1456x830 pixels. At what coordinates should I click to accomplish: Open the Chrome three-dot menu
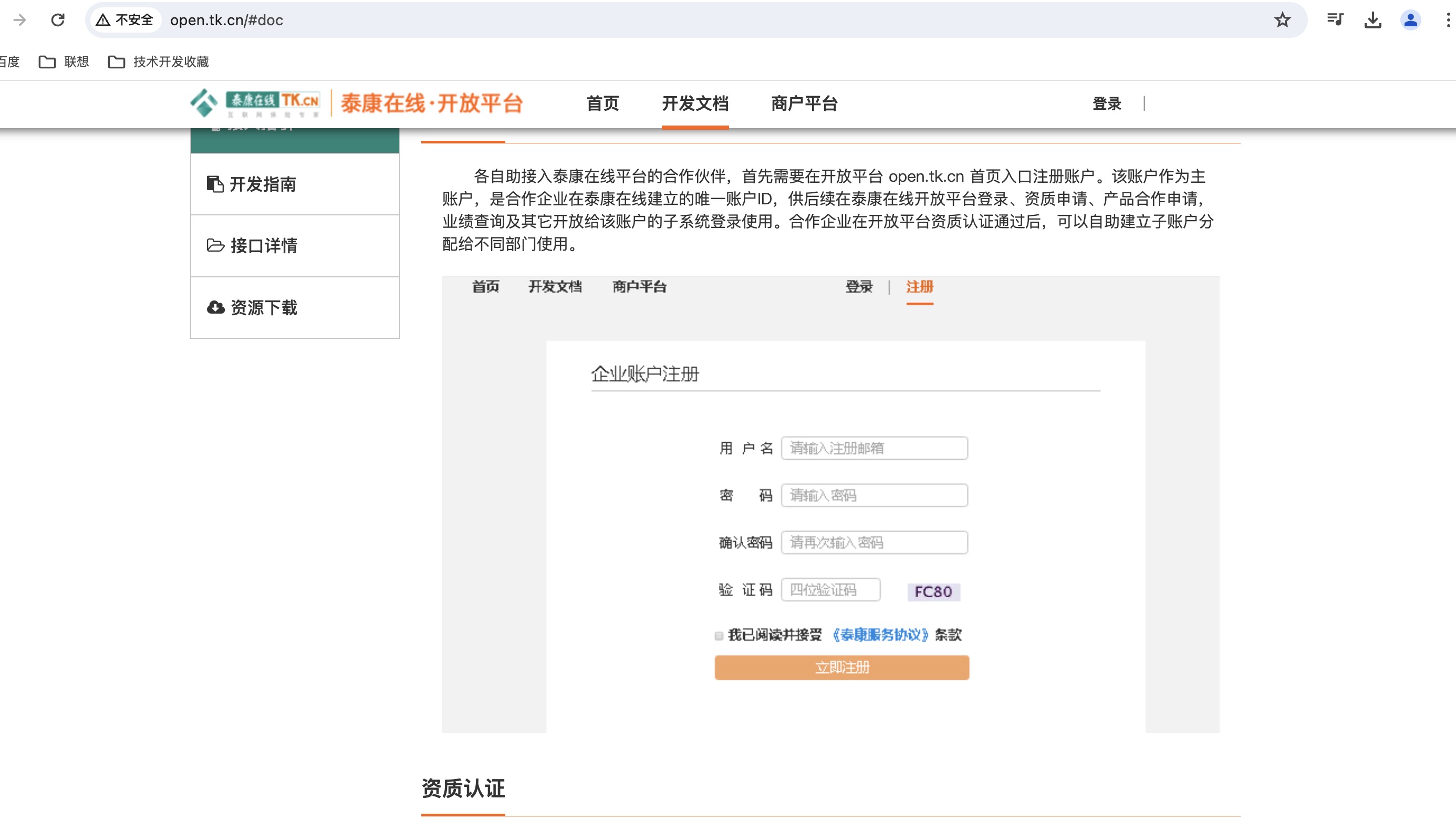(1448, 20)
